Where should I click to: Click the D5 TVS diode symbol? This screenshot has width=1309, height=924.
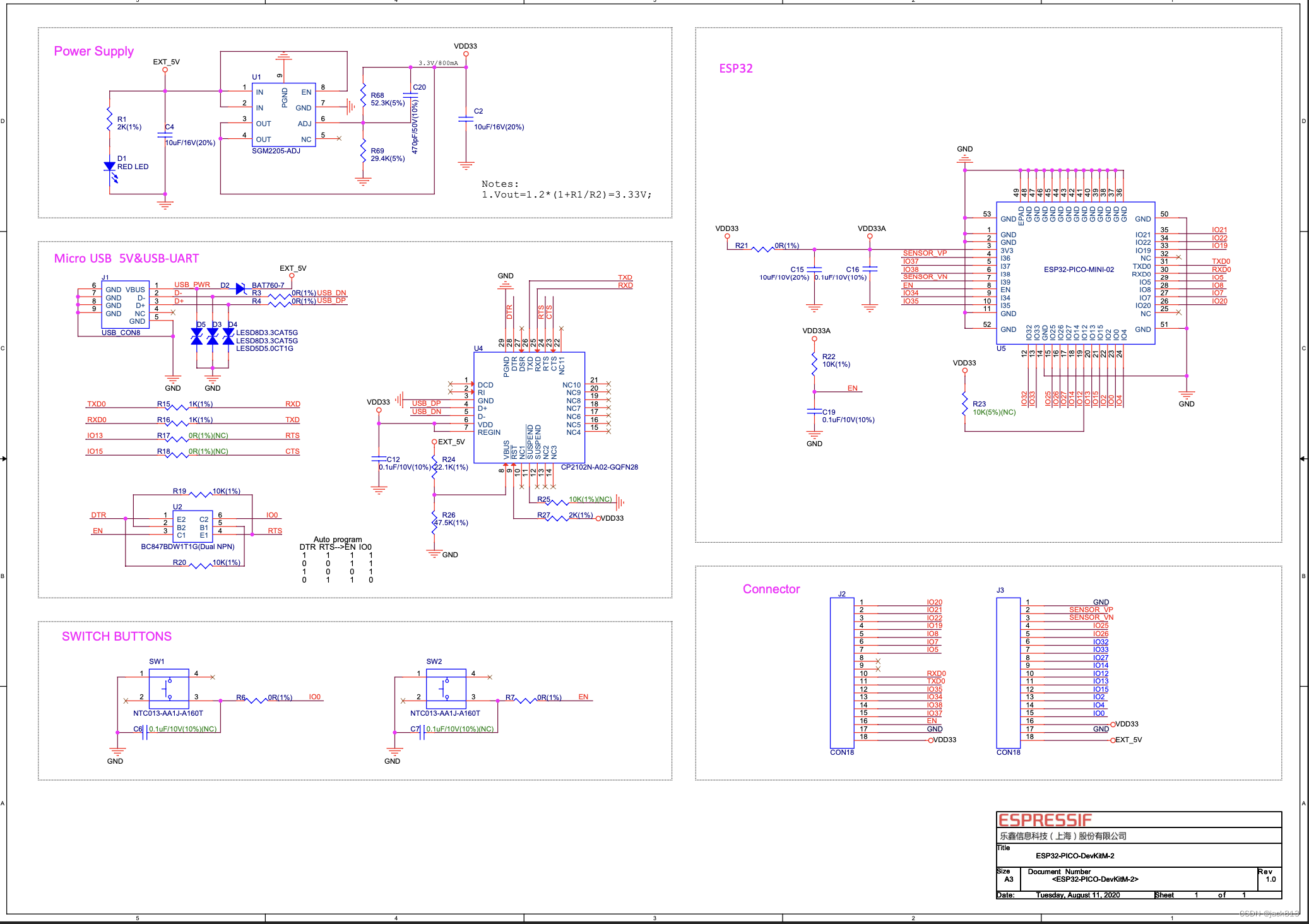pyautogui.click(x=197, y=336)
